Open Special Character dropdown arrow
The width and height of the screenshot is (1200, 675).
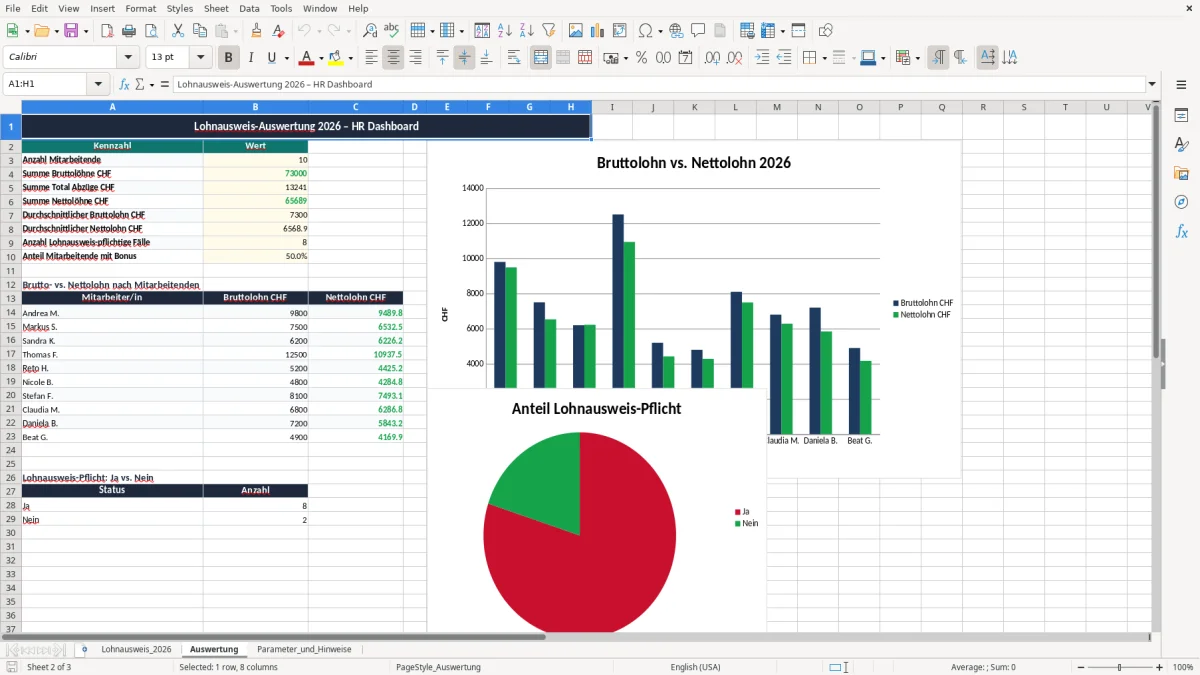click(x=659, y=31)
